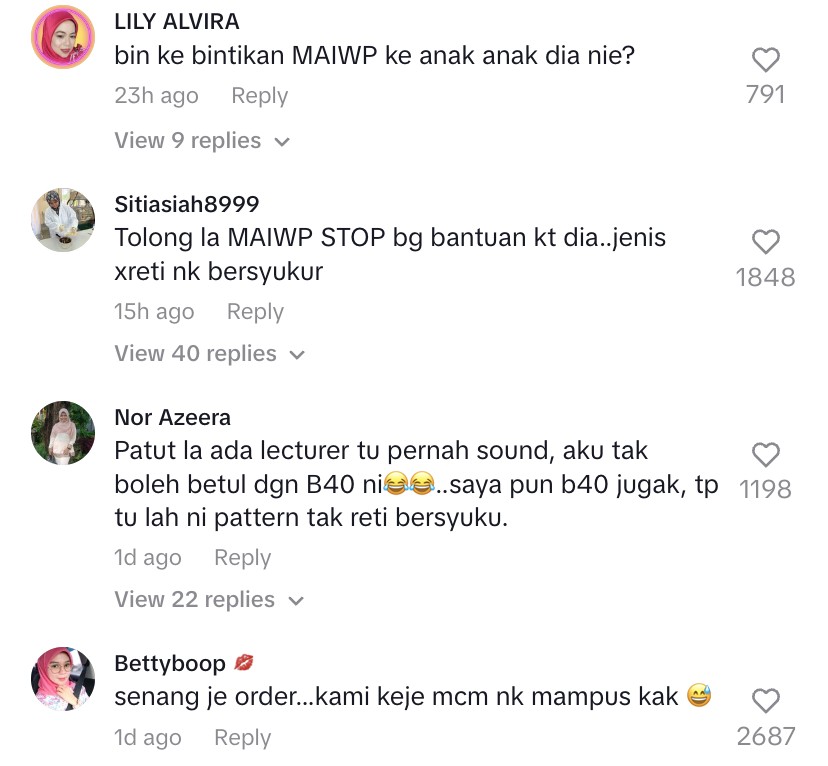Open the Nor Azeera username link

[173, 418]
